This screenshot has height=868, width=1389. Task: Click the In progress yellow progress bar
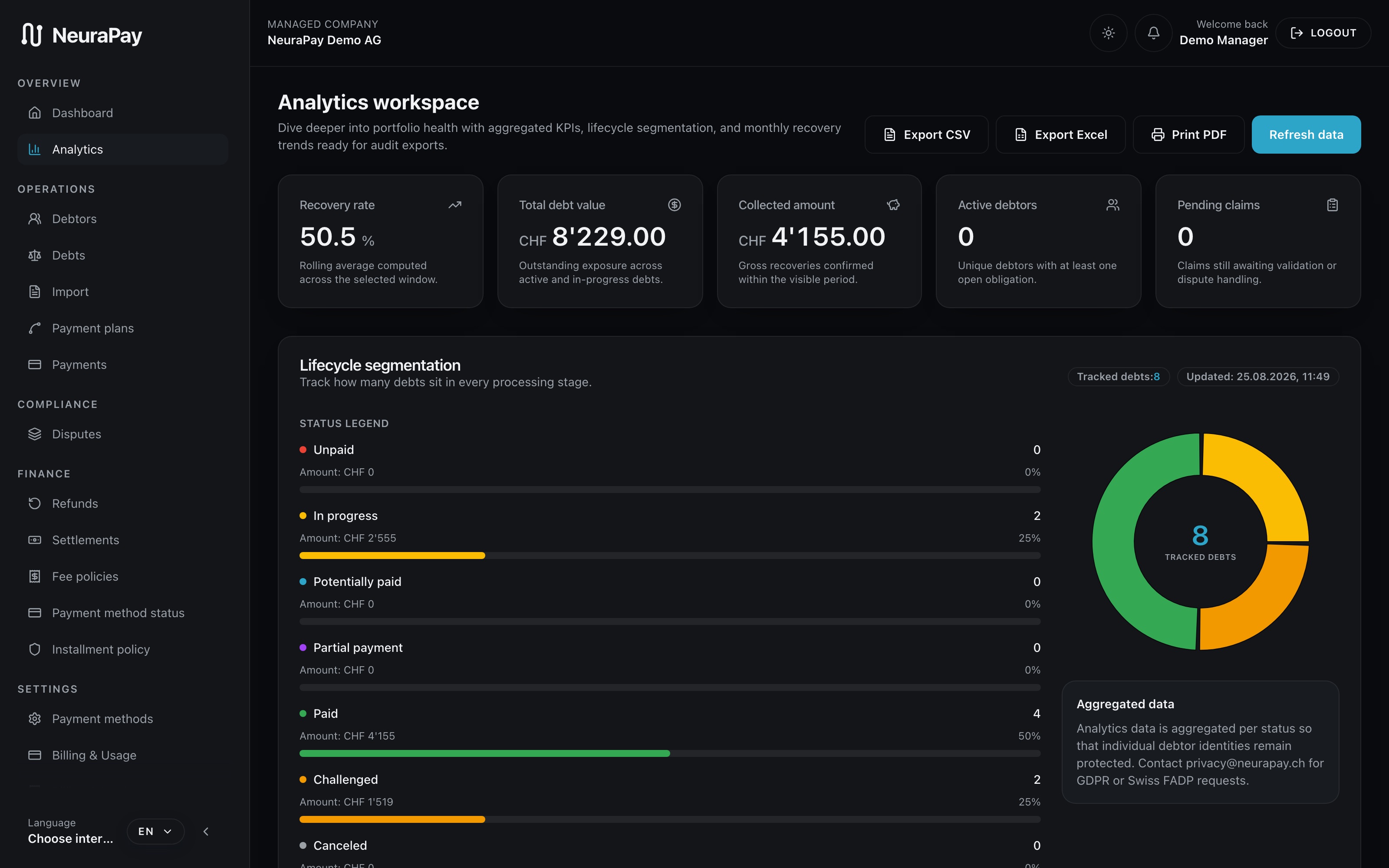coord(392,556)
